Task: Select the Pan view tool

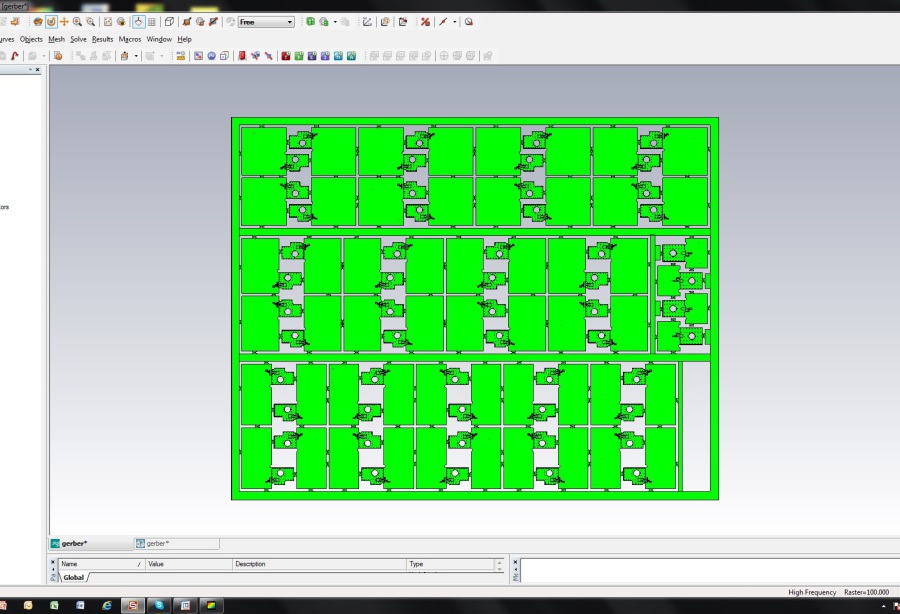Action: [x=64, y=21]
